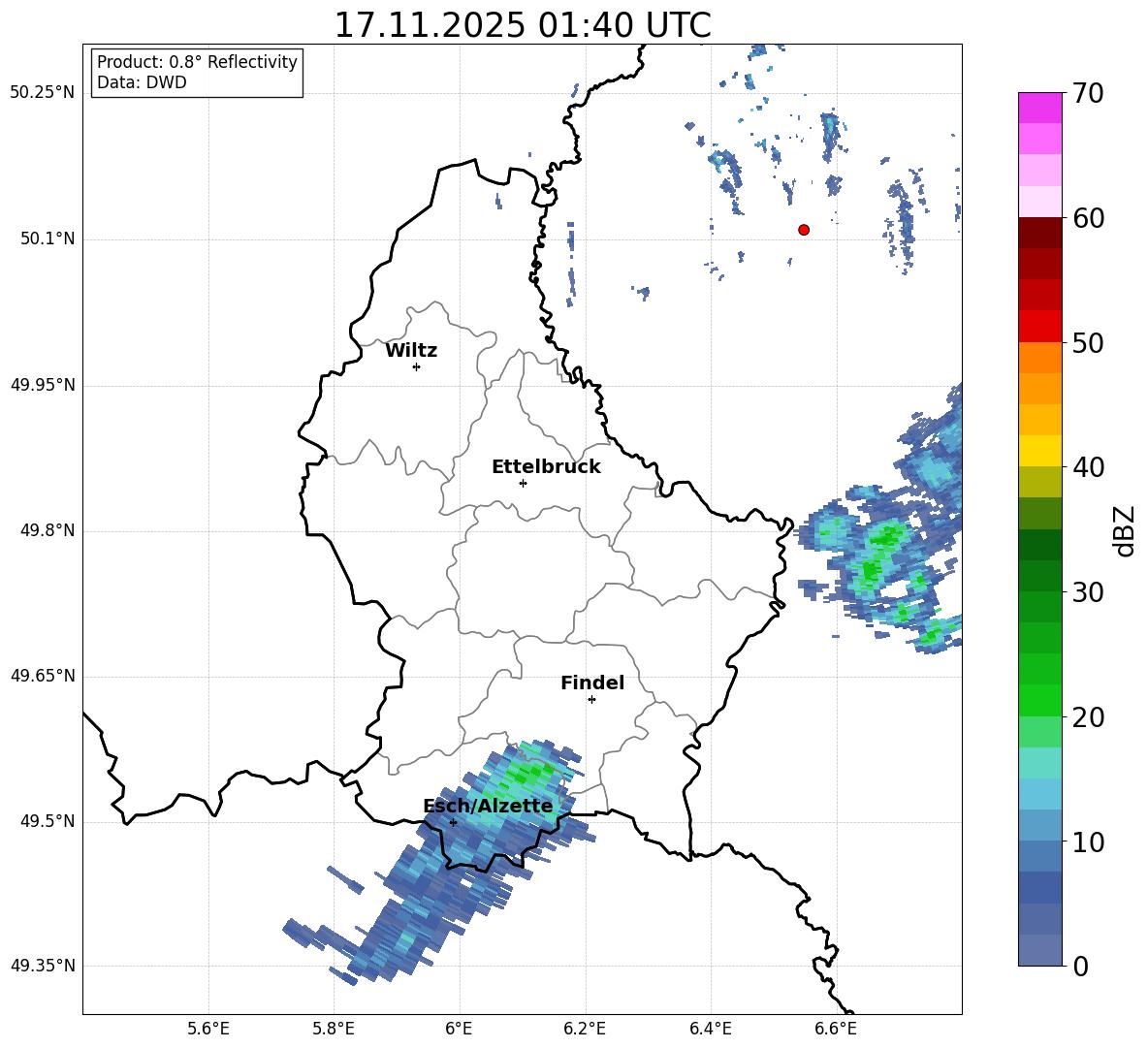Click the 50.25°N latitude label
Viewport: 1148px width, 1048px height.
(43, 93)
